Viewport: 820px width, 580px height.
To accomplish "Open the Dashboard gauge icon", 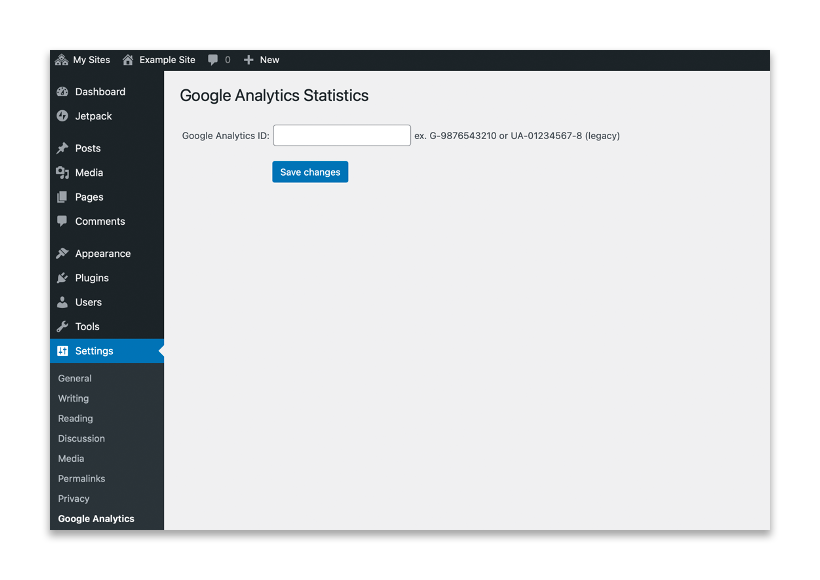I will [62, 92].
